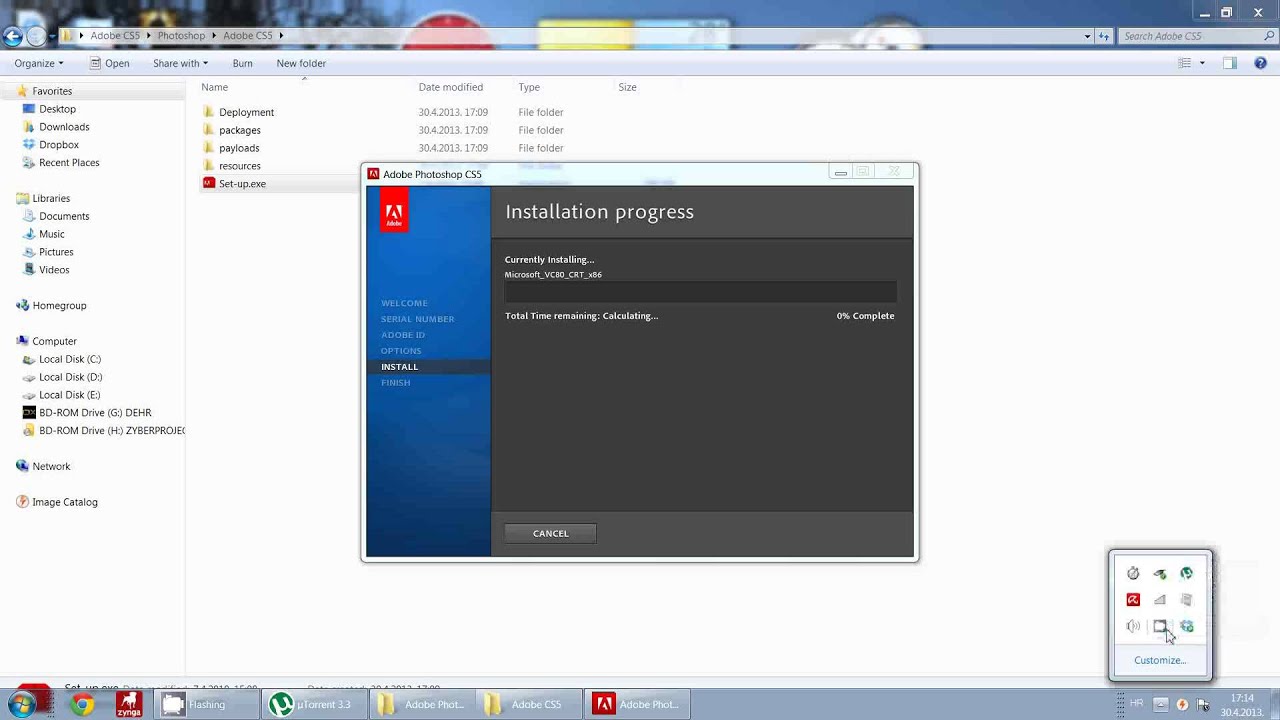Click Show desktop strip at taskbar end
1280x720 pixels.
pos(1273,704)
